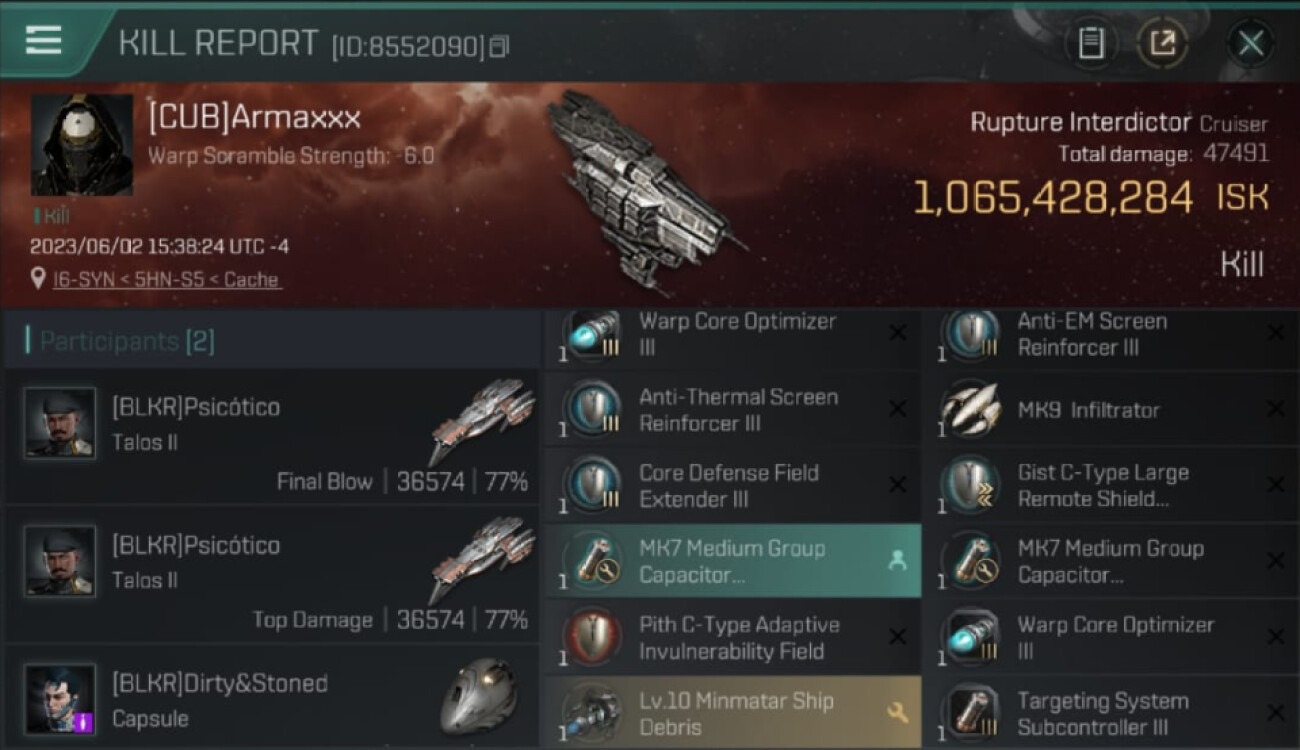The width and height of the screenshot is (1300, 750).
Task: Click the Pith C-Type Adaptive Invulnerability Field icon
Action: (x=591, y=637)
